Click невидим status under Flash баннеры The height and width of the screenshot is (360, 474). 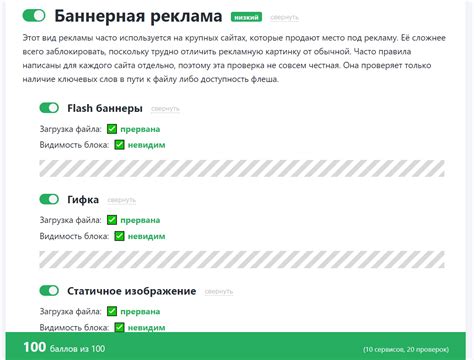[x=147, y=145]
